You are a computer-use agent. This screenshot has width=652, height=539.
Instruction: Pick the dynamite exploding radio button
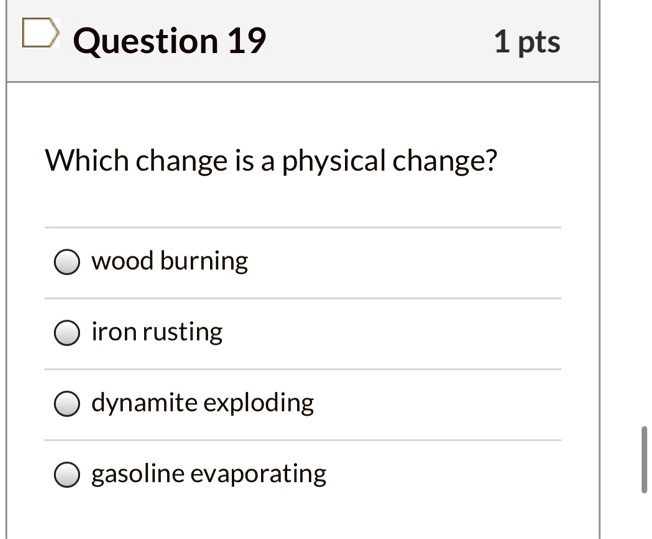[x=67, y=404]
